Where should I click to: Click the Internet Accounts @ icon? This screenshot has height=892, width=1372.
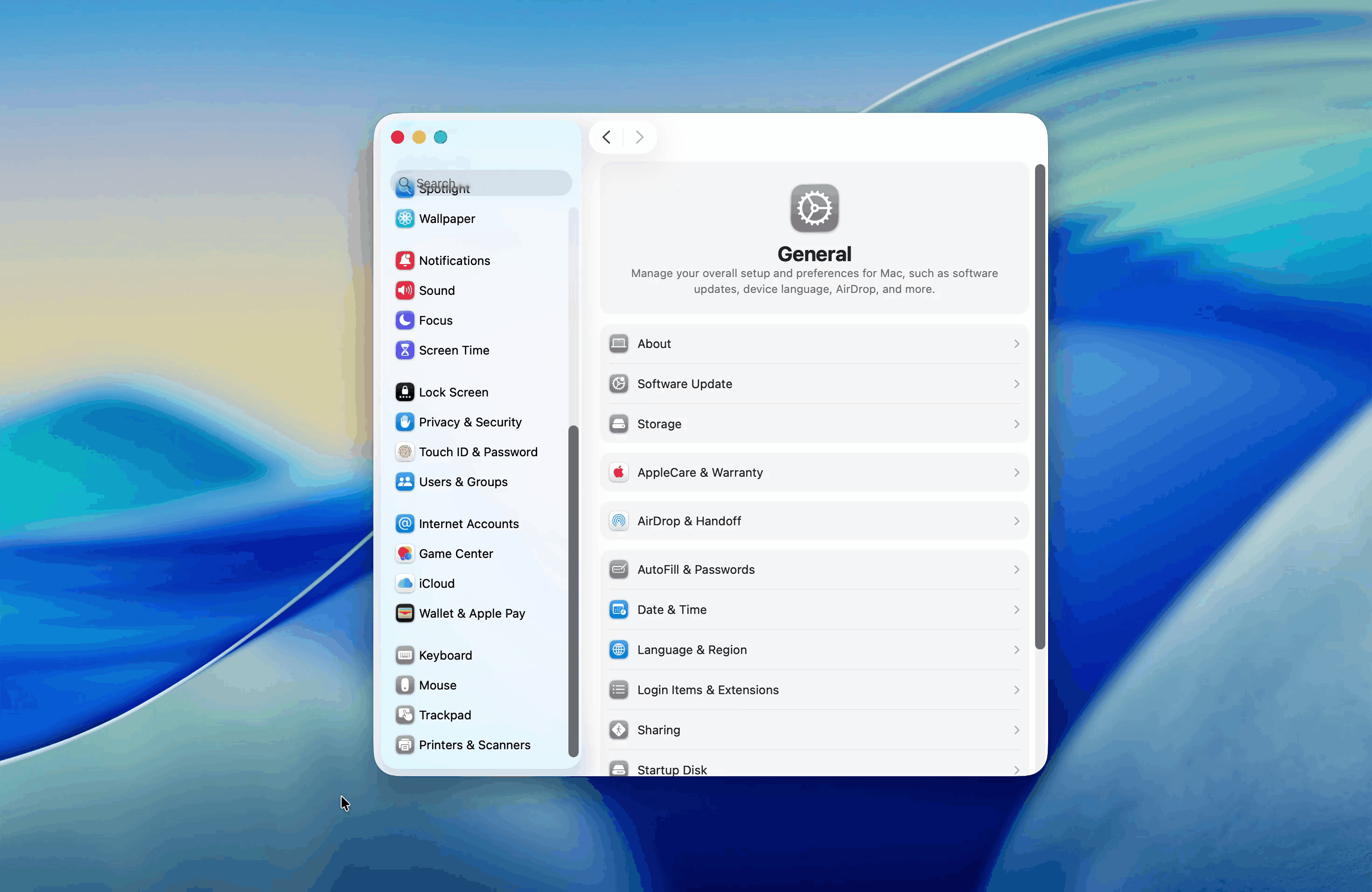click(x=405, y=524)
